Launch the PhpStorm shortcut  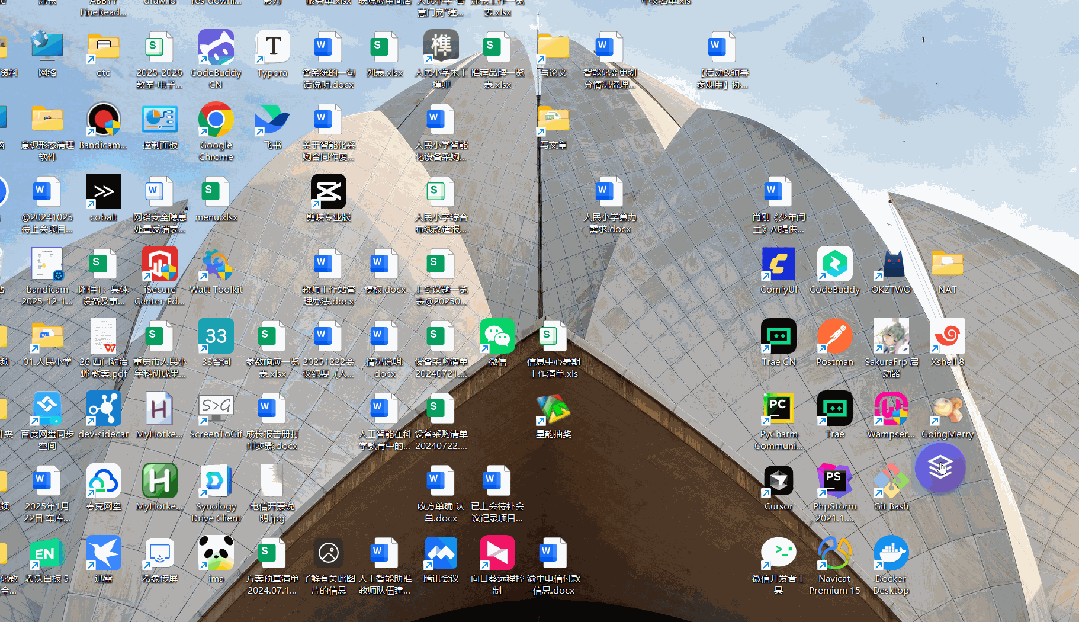(835, 482)
